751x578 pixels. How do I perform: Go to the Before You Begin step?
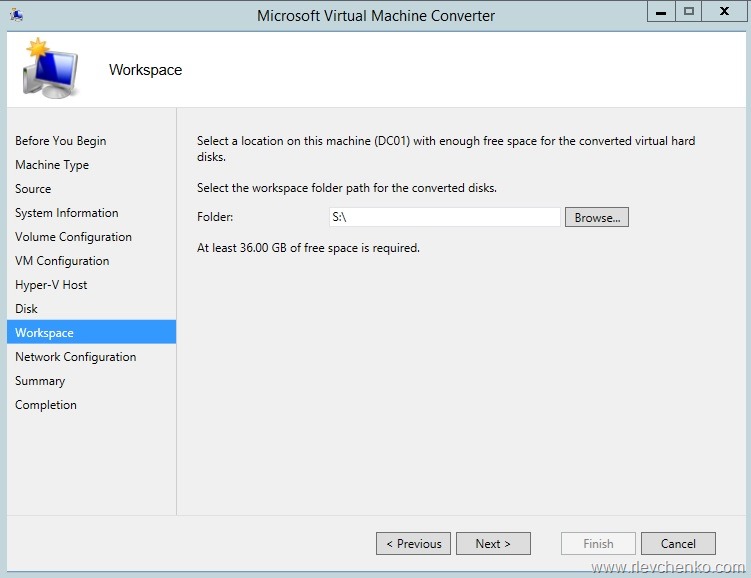(60, 141)
